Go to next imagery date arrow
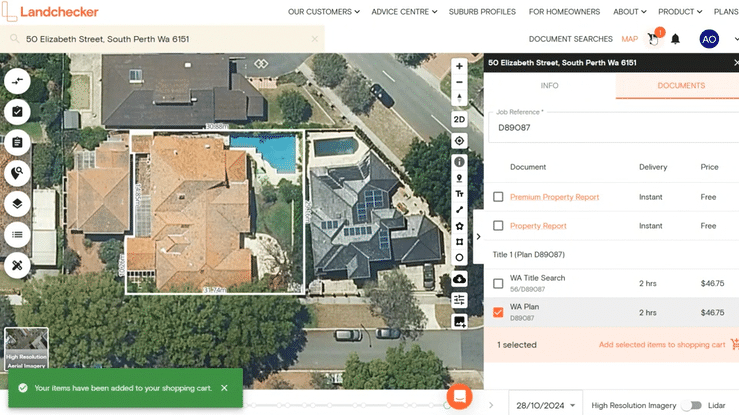 pos(491,405)
